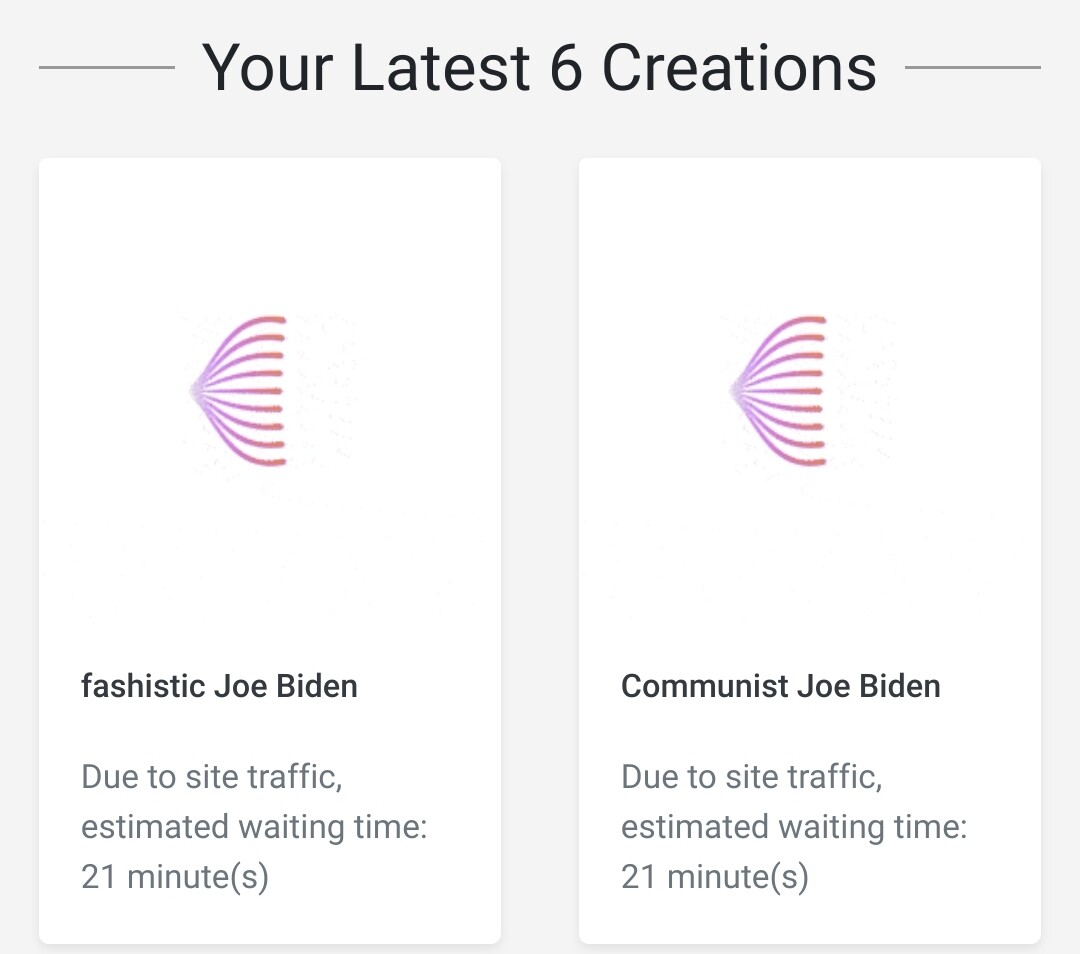Screen dimensions: 1080x954
Task: Click 'estimated waiting time:' in fashistic Joe Biden card
Action: click(254, 828)
